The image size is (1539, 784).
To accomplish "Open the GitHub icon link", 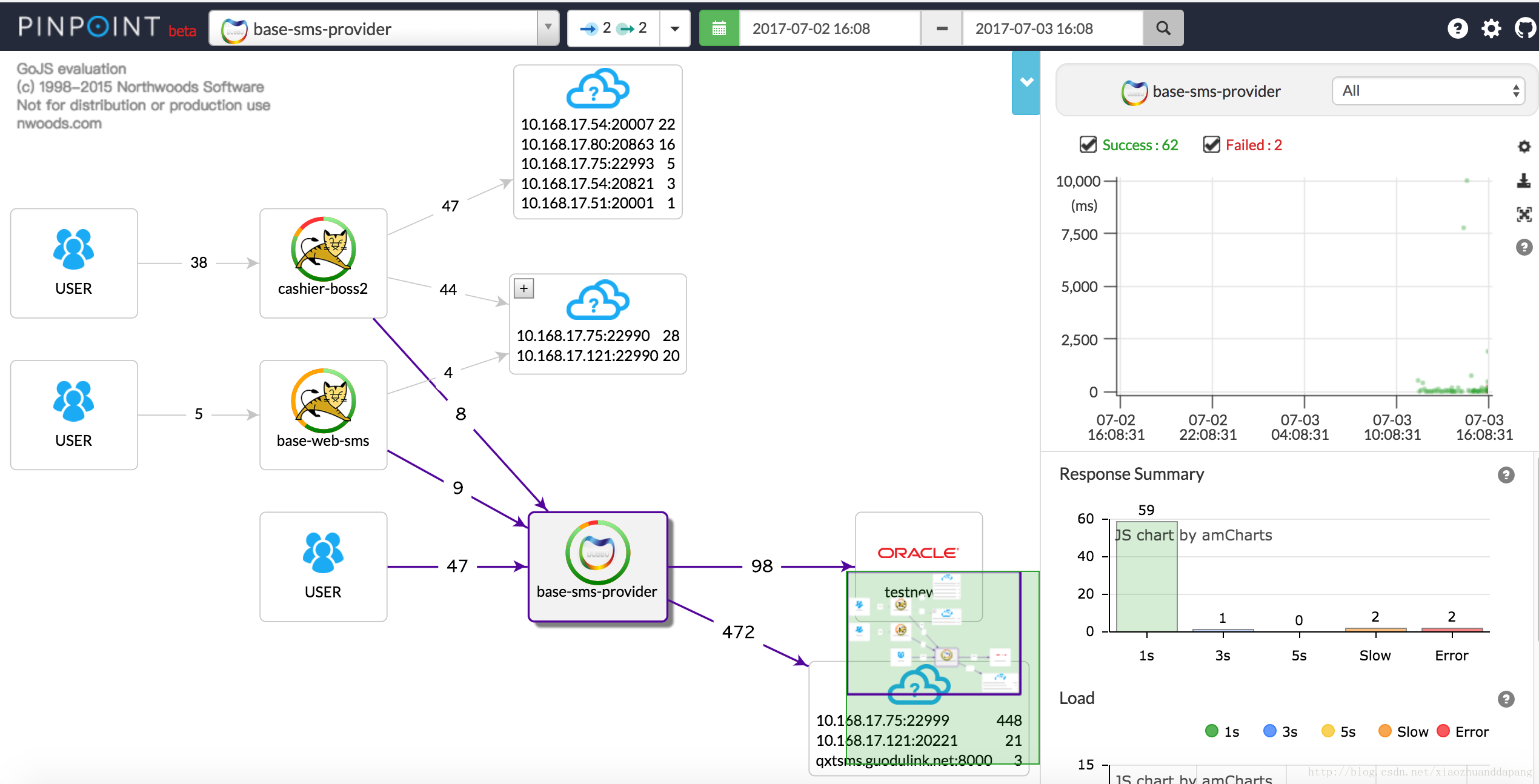I will [1526, 28].
